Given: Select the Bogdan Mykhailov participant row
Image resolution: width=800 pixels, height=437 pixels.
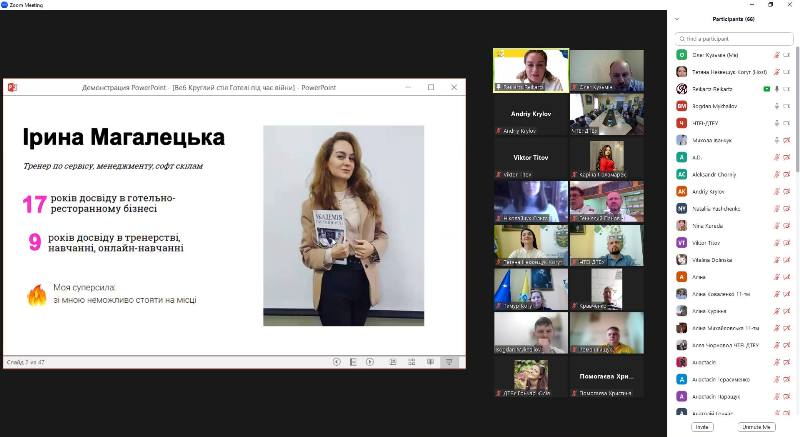Looking at the screenshot, I should click(734, 106).
